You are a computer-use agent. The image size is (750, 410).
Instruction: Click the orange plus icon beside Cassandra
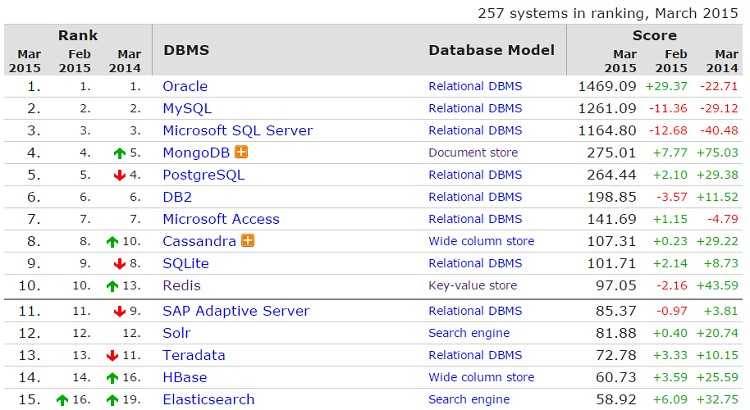[247, 241]
